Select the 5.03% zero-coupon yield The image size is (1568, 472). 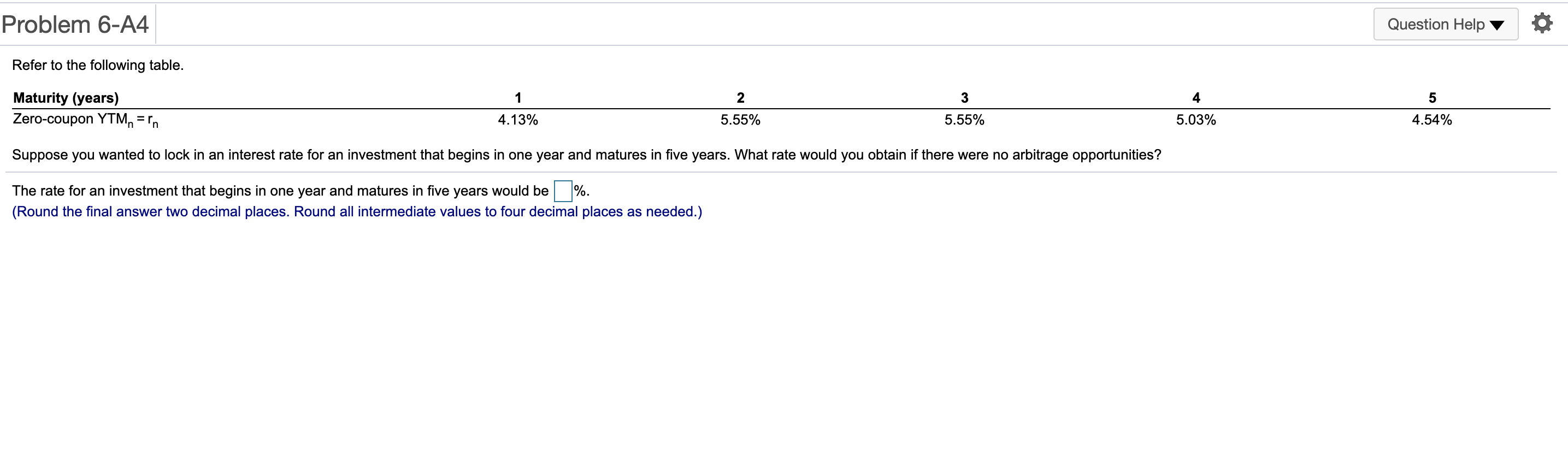point(1196,120)
